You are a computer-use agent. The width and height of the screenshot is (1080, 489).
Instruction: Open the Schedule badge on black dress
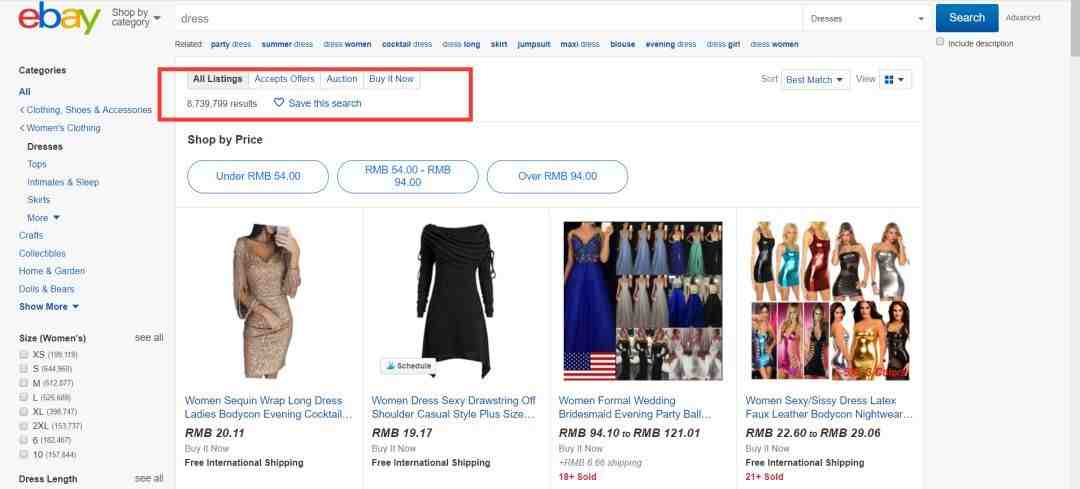[408, 366]
